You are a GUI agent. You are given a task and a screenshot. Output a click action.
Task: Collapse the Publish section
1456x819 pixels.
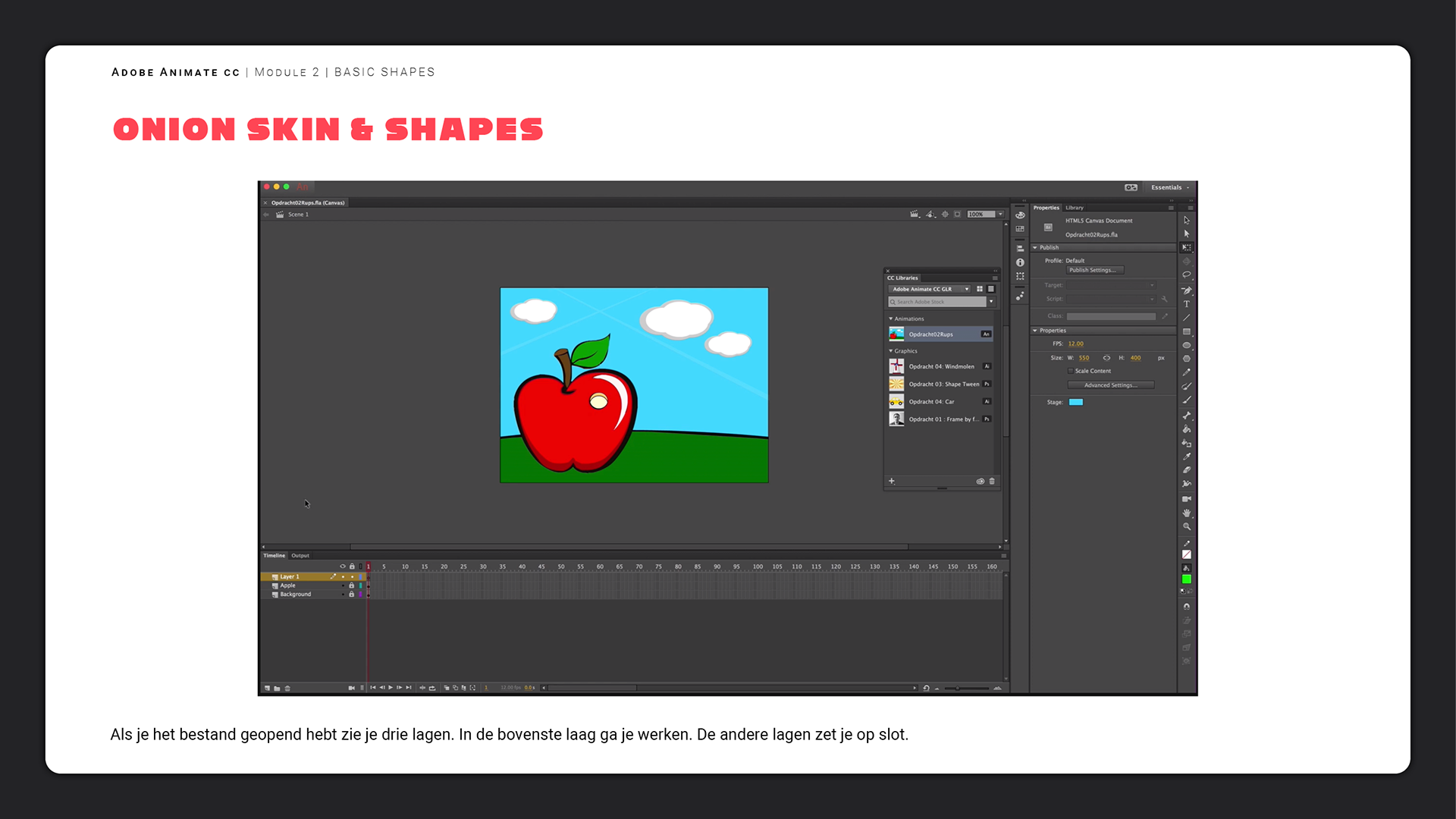pos(1035,247)
